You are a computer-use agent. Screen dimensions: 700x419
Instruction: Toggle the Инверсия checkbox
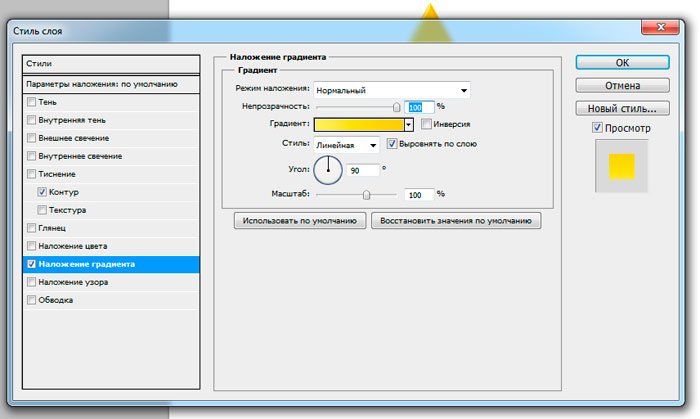pyautogui.click(x=427, y=124)
